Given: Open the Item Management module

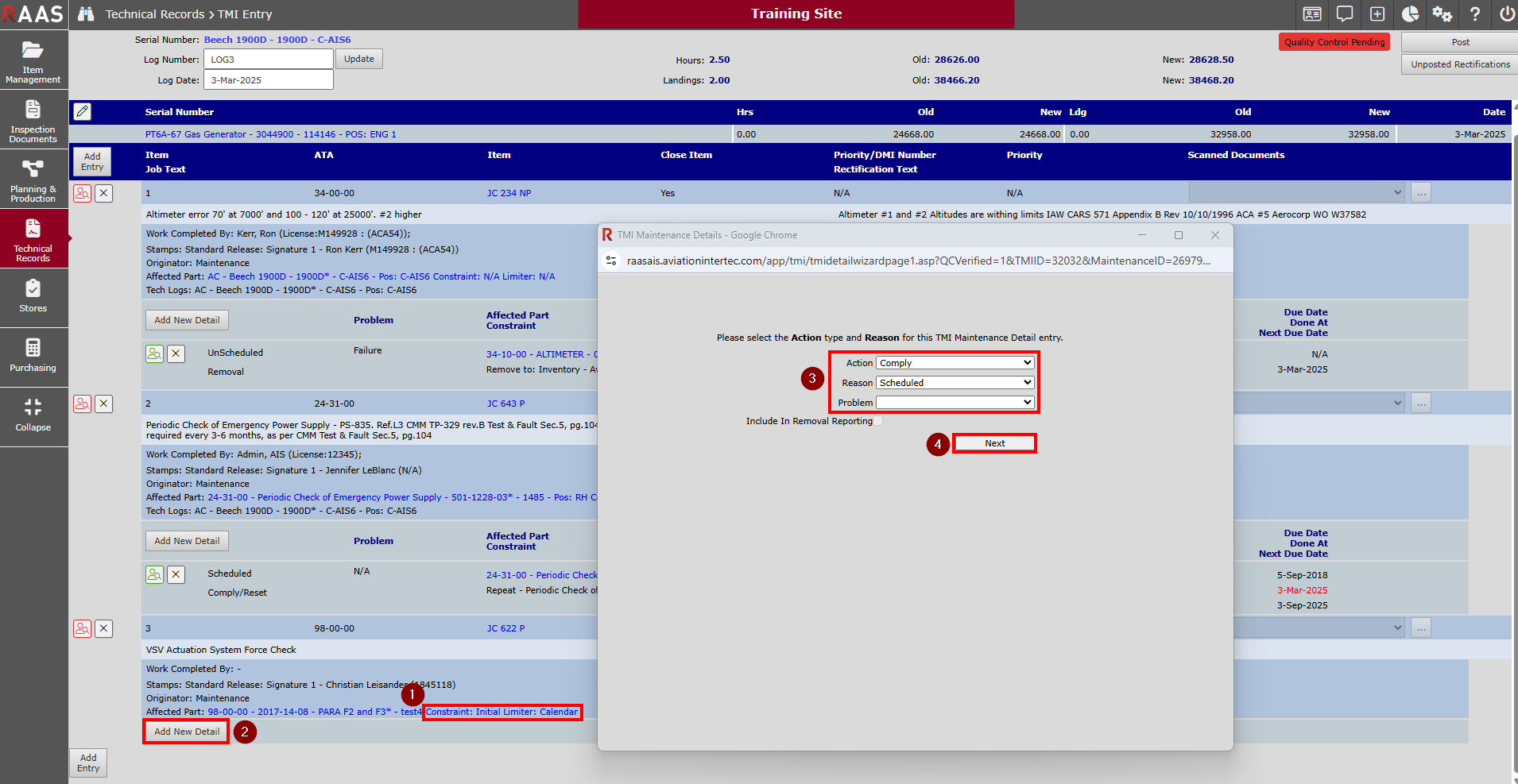Looking at the screenshot, I should coord(33,61).
